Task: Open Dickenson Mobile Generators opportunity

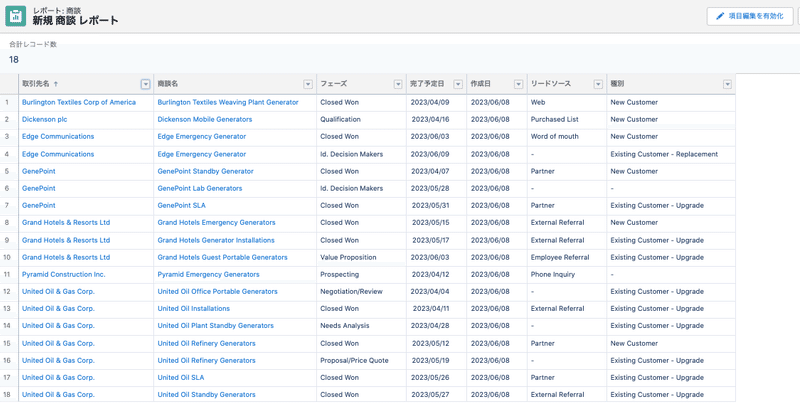Action: click(205, 119)
